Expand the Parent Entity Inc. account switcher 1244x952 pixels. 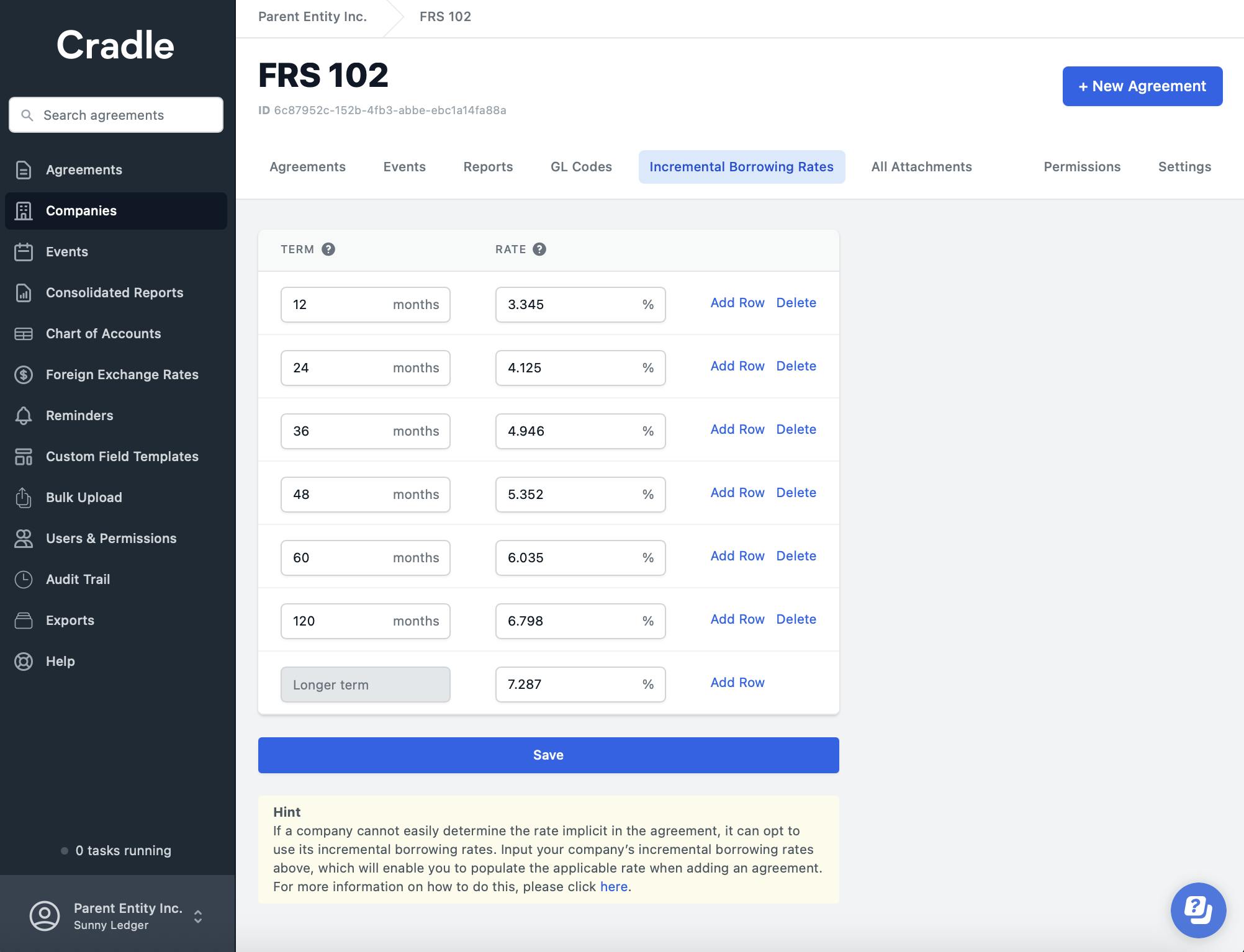click(197, 916)
